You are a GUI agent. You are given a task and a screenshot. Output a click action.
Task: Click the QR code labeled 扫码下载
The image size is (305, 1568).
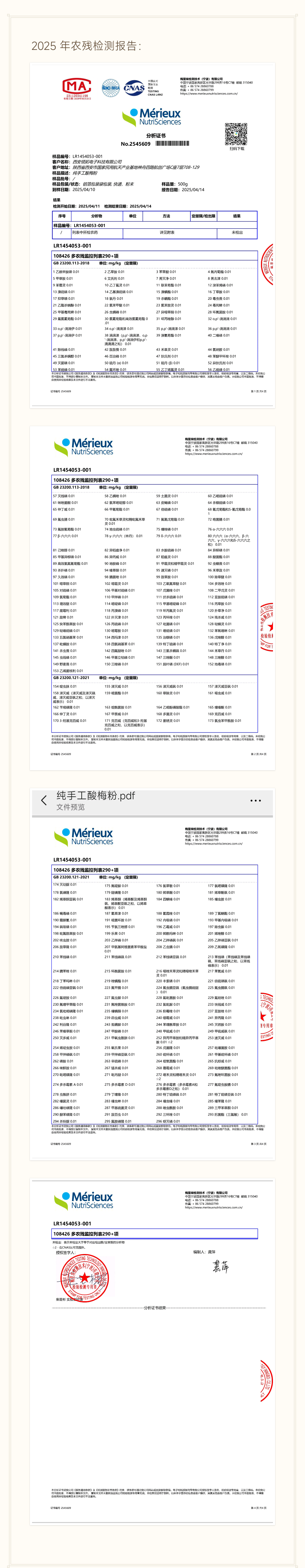(236, 134)
